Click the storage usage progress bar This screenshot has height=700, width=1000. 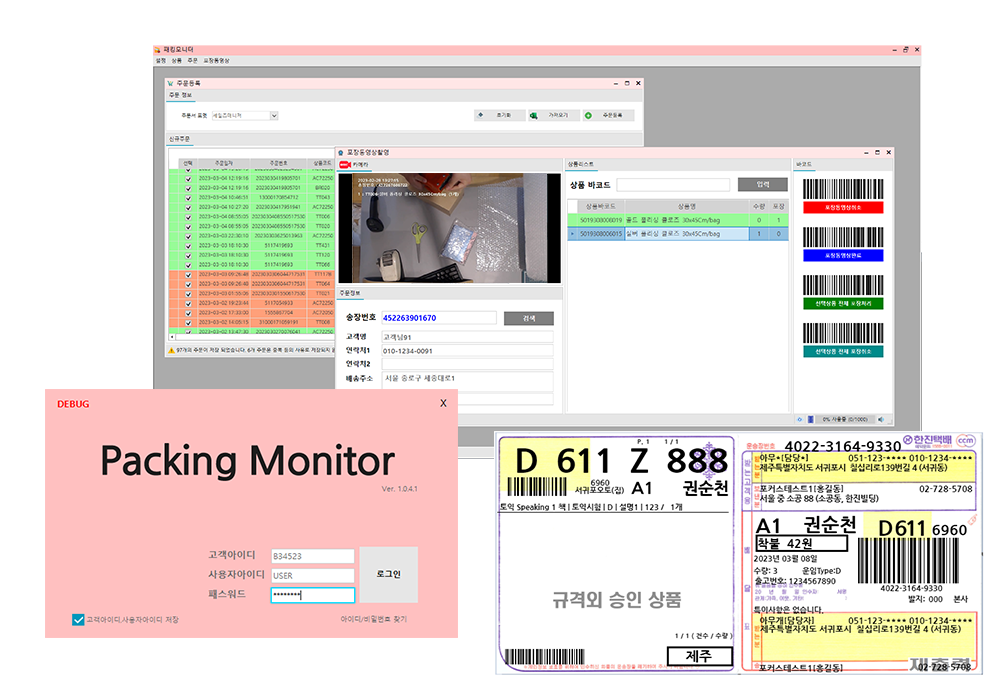point(845,419)
